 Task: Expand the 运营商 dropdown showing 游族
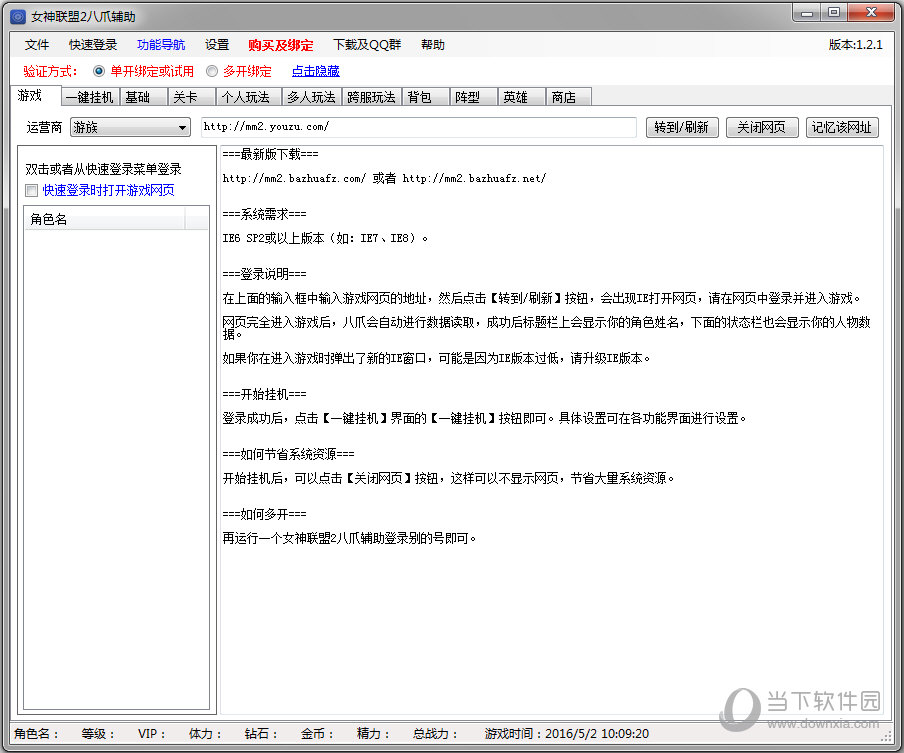[x=130, y=127]
